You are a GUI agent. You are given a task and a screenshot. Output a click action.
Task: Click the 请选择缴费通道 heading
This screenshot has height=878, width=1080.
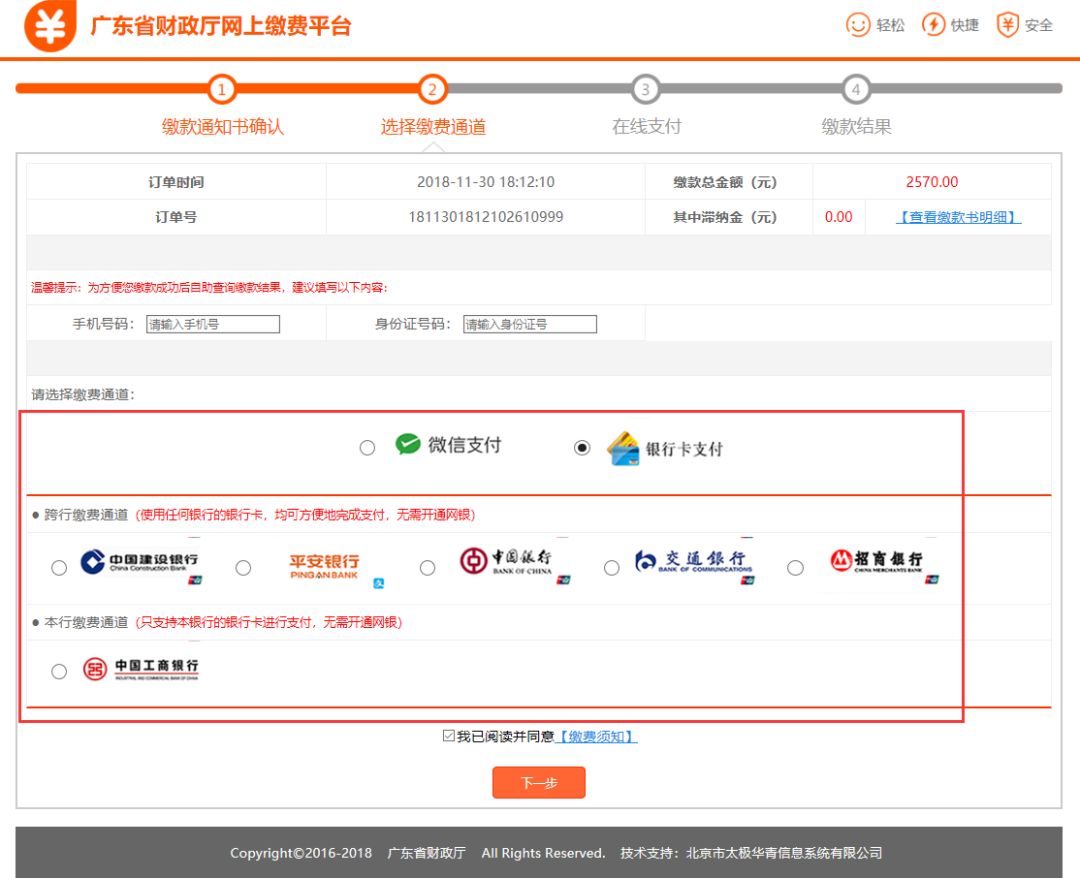pos(83,395)
